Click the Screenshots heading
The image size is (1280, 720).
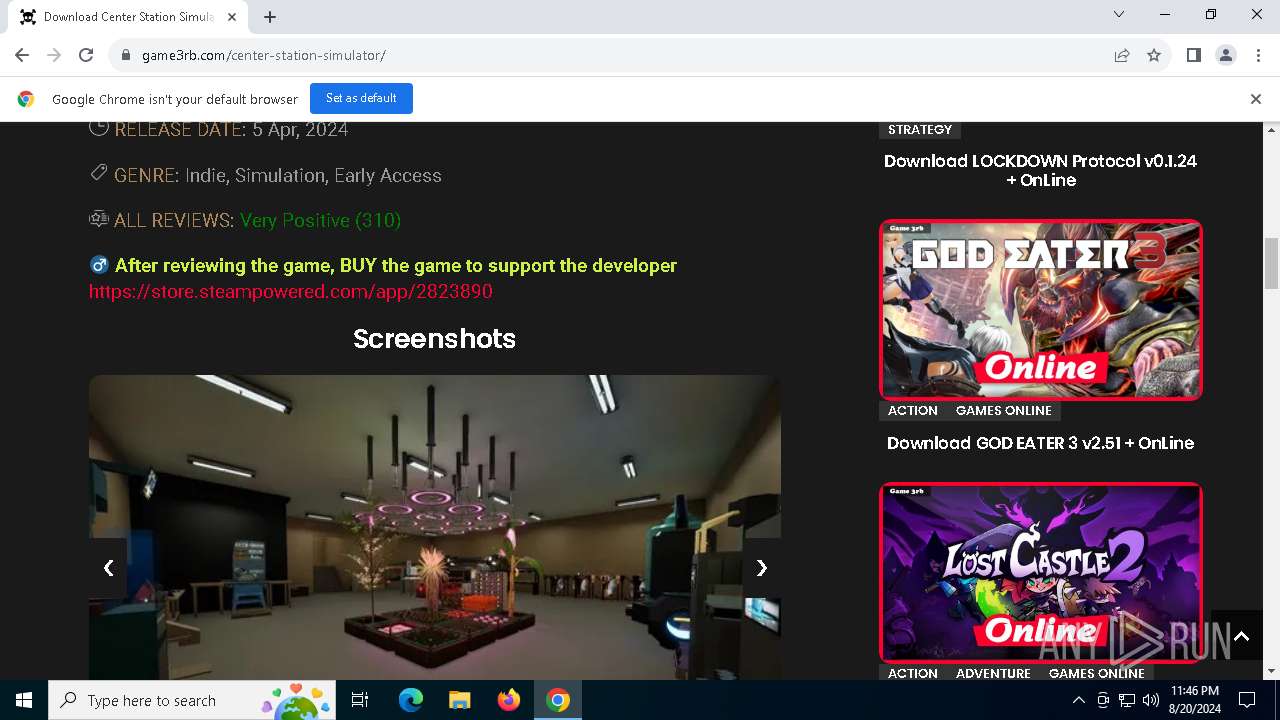434,339
